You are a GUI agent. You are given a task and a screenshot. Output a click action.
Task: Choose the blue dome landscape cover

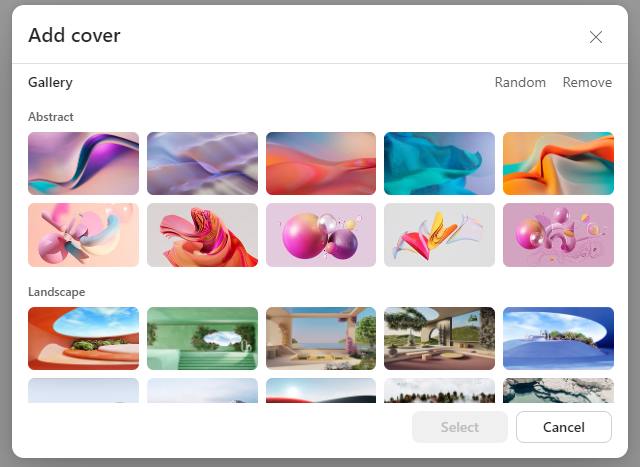(x=558, y=338)
